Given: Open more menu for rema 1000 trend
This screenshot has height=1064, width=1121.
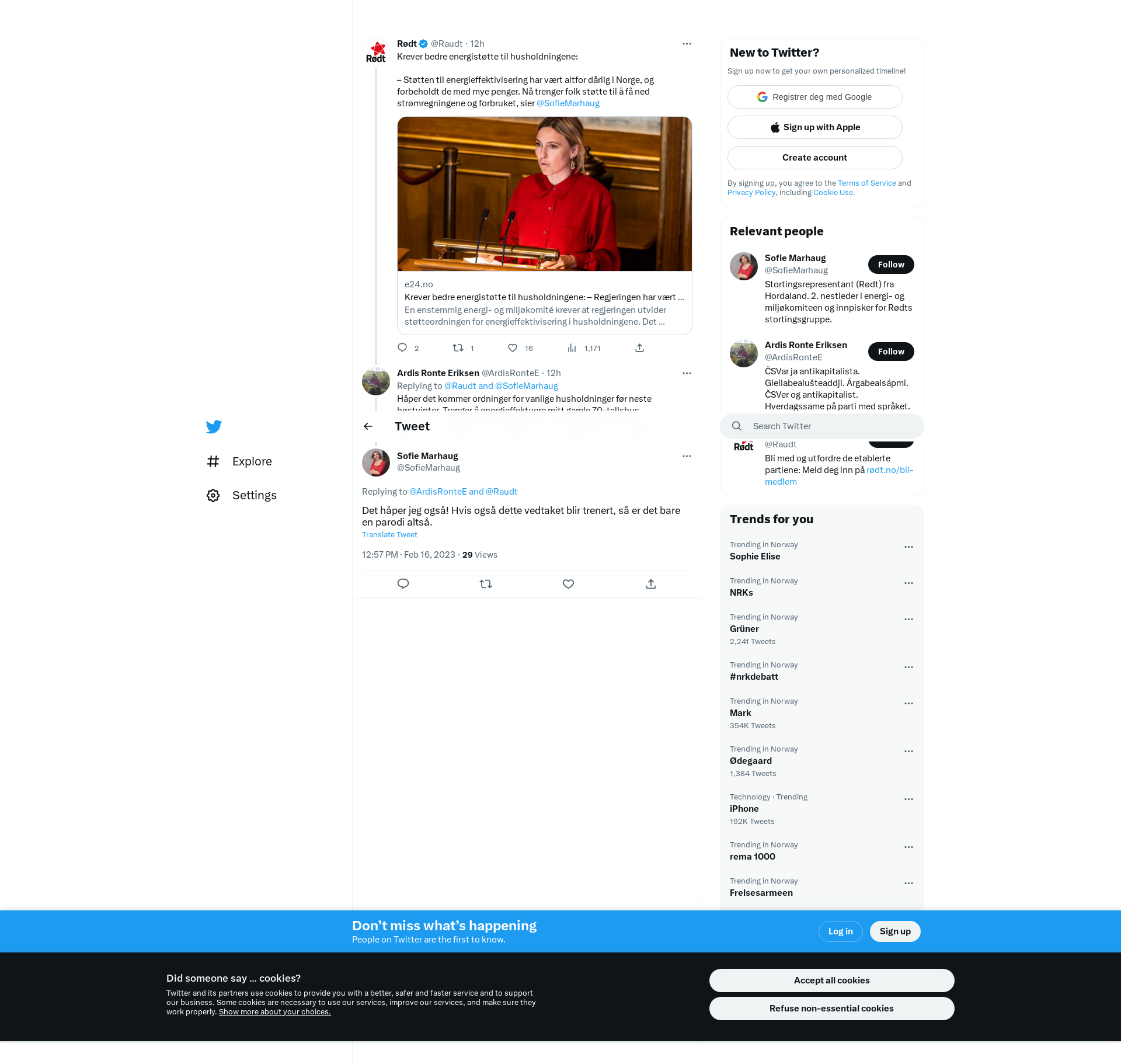Looking at the screenshot, I should coord(908,847).
